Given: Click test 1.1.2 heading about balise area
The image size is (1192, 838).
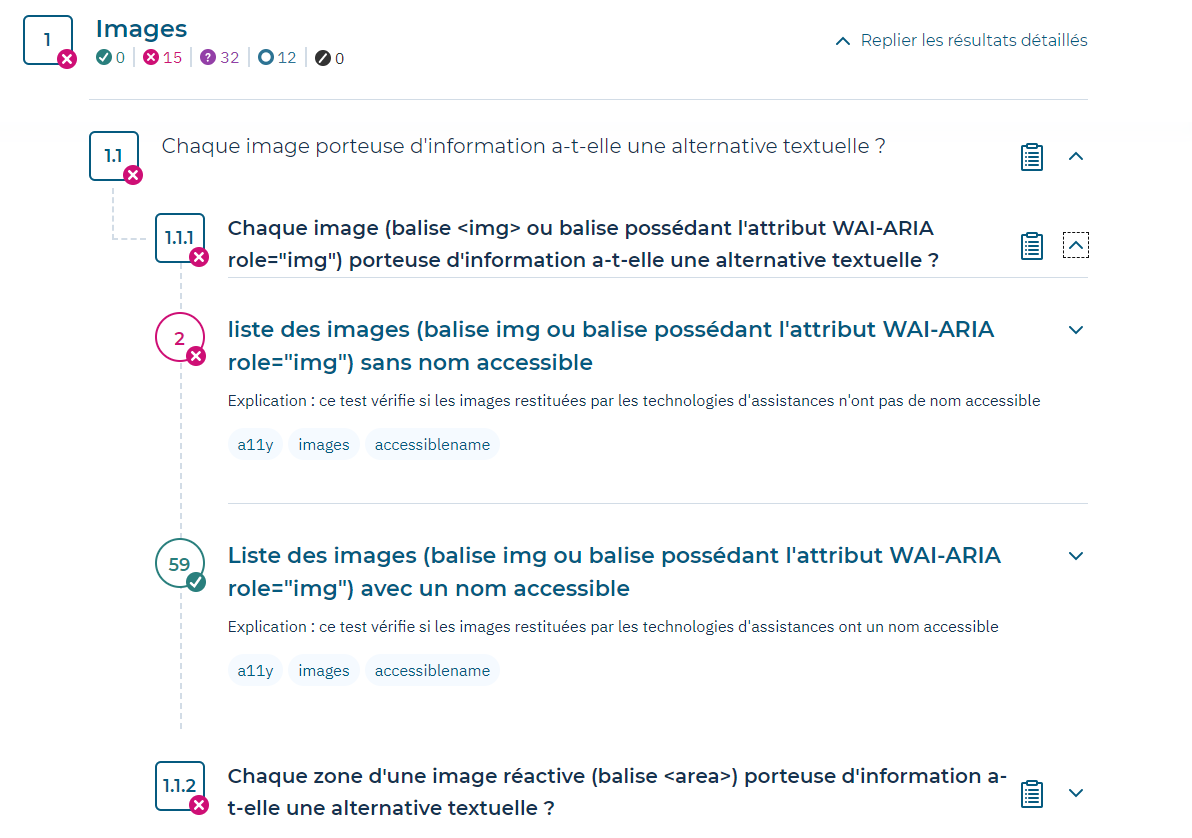Looking at the screenshot, I should point(617,792).
